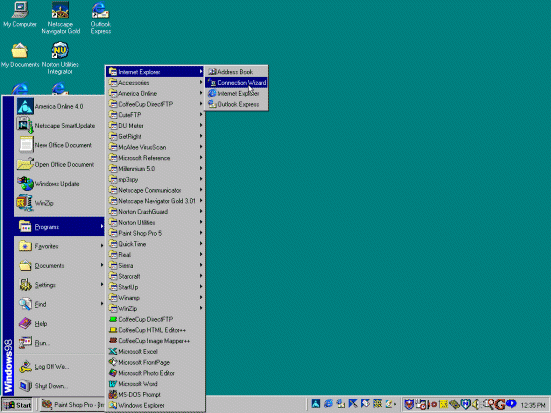The width and height of the screenshot is (551, 413).
Task: Launch Connection Wizard
Action: click(236, 83)
